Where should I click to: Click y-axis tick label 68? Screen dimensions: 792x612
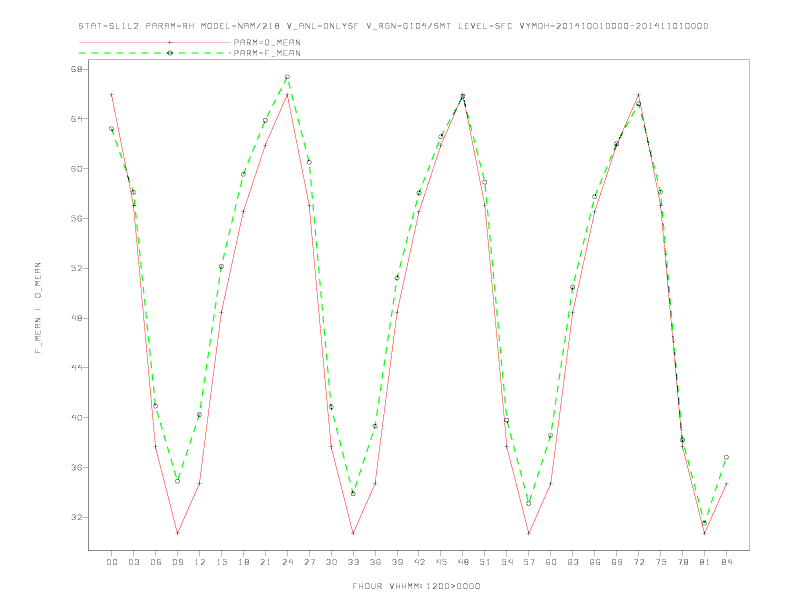(76, 69)
